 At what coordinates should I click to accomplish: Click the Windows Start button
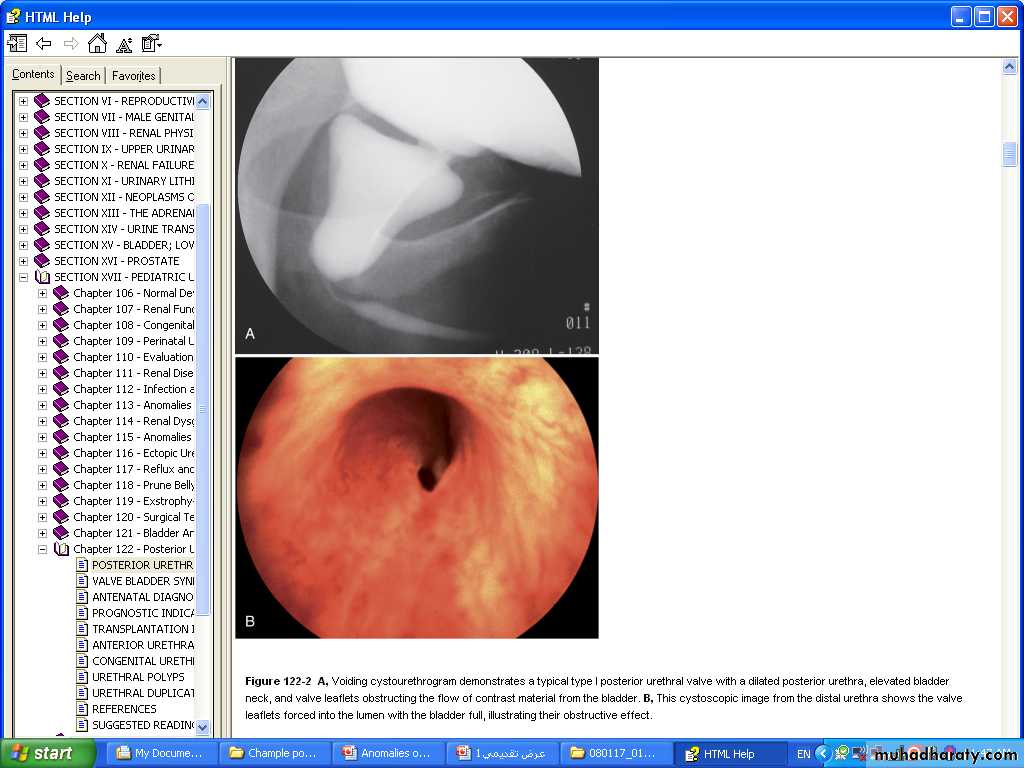pyautogui.click(x=47, y=753)
